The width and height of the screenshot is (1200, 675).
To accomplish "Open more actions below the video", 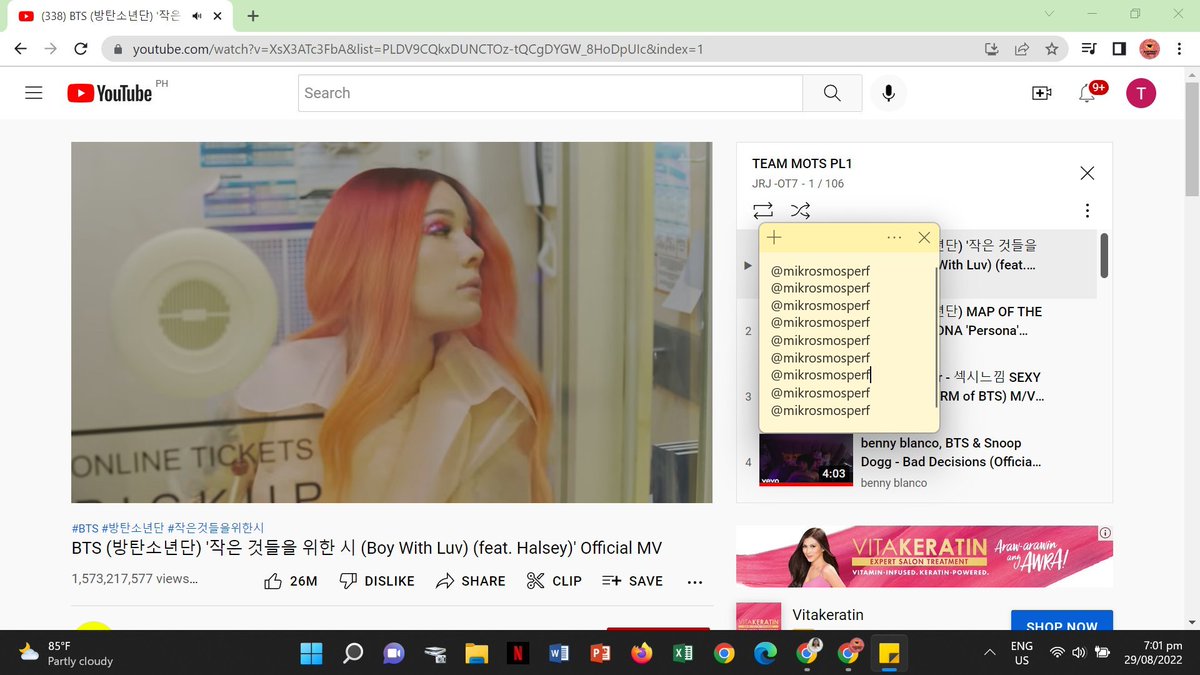I will 695,581.
